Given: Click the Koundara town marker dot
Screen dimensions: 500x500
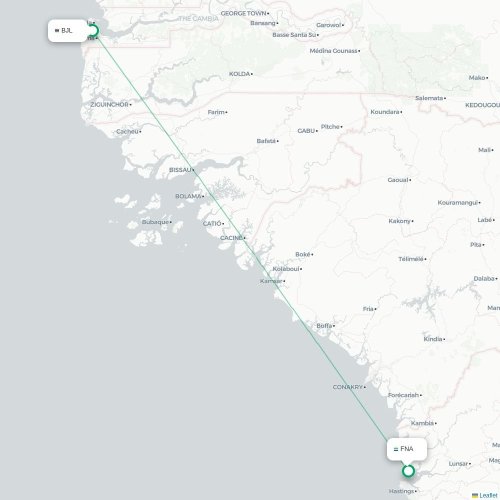Looking at the screenshot, I should click(x=401, y=112).
